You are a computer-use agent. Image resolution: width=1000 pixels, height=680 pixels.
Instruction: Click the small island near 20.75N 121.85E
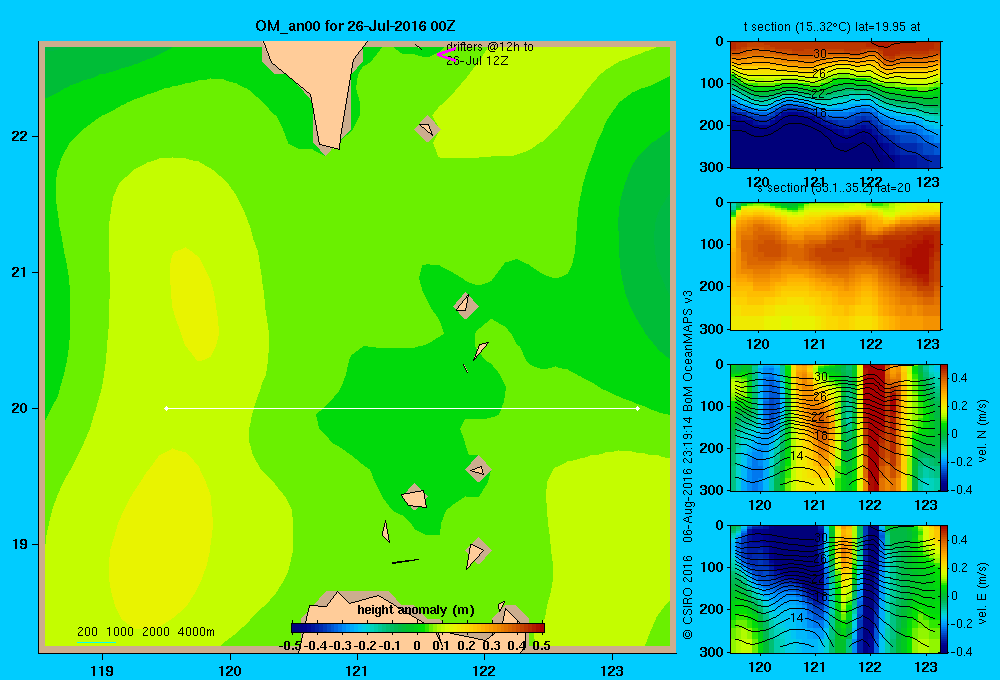pos(466,306)
